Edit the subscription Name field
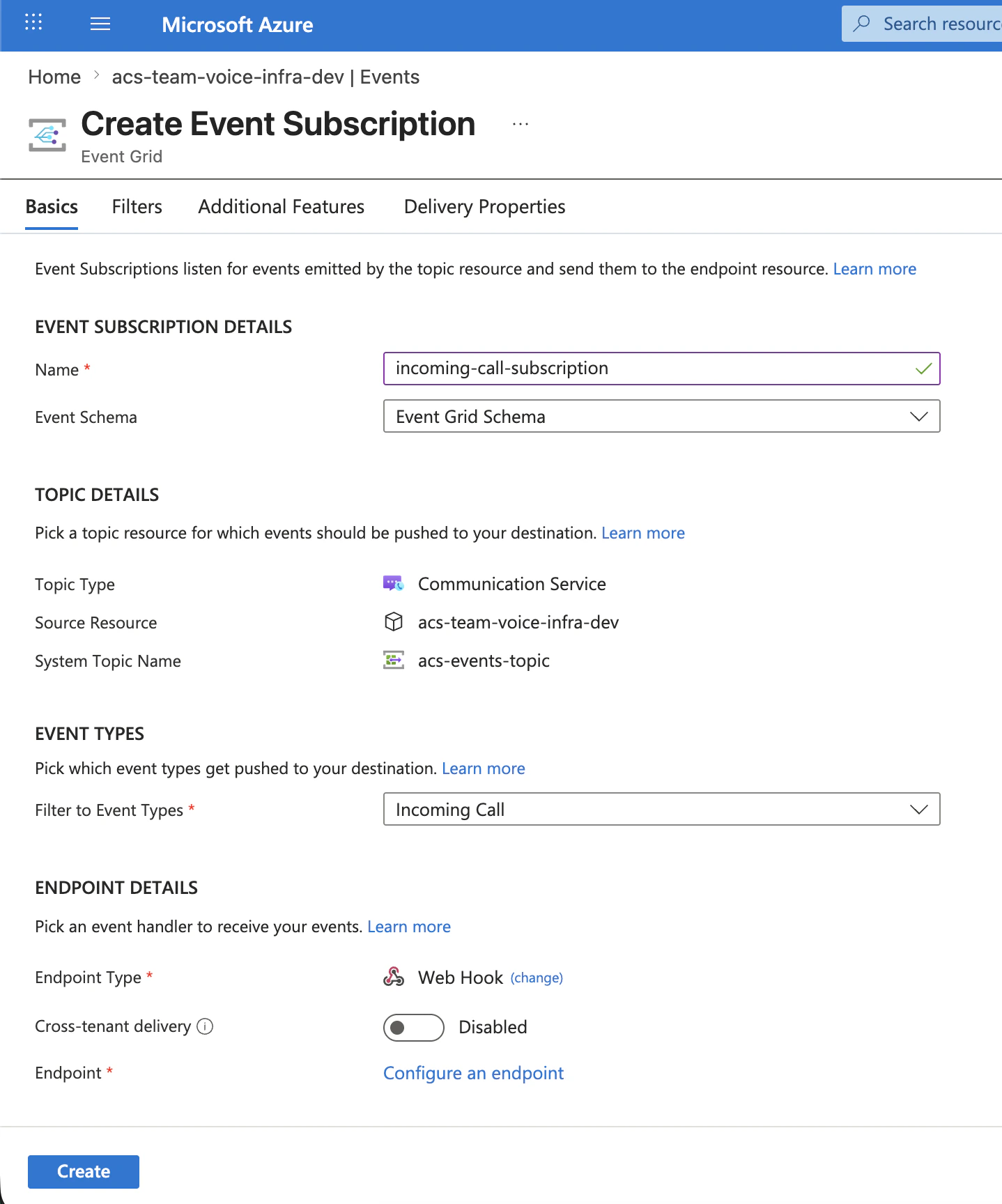The image size is (1002, 1204). [661, 369]
